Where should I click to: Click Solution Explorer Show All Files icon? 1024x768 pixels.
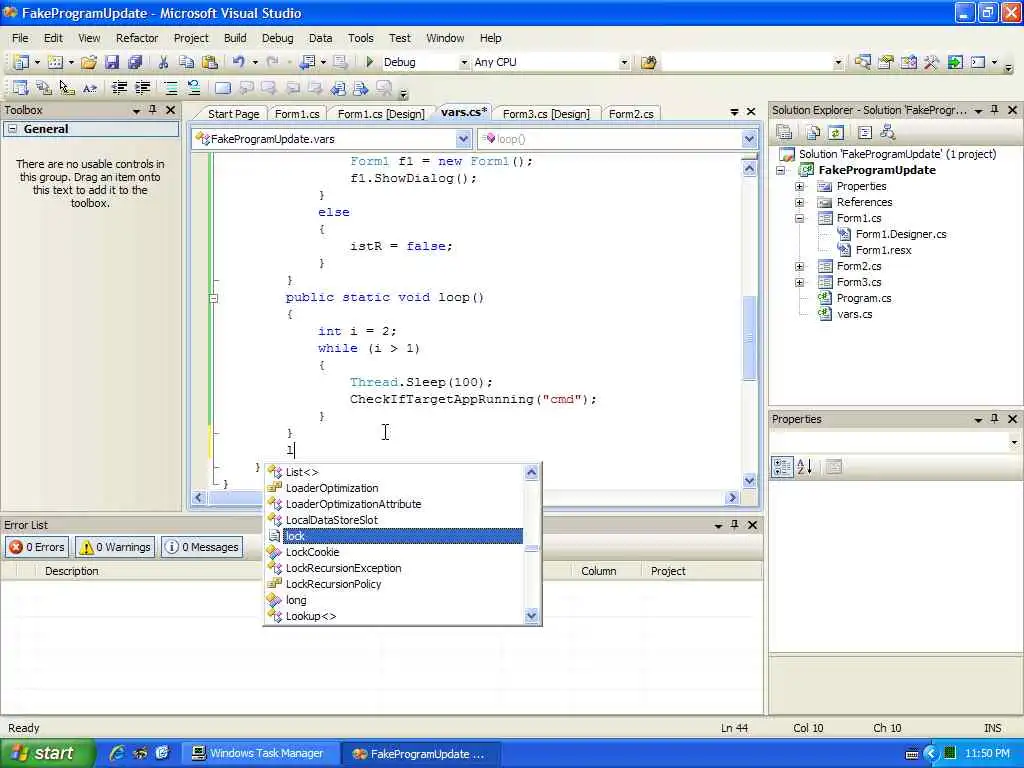tap(813, 133)
